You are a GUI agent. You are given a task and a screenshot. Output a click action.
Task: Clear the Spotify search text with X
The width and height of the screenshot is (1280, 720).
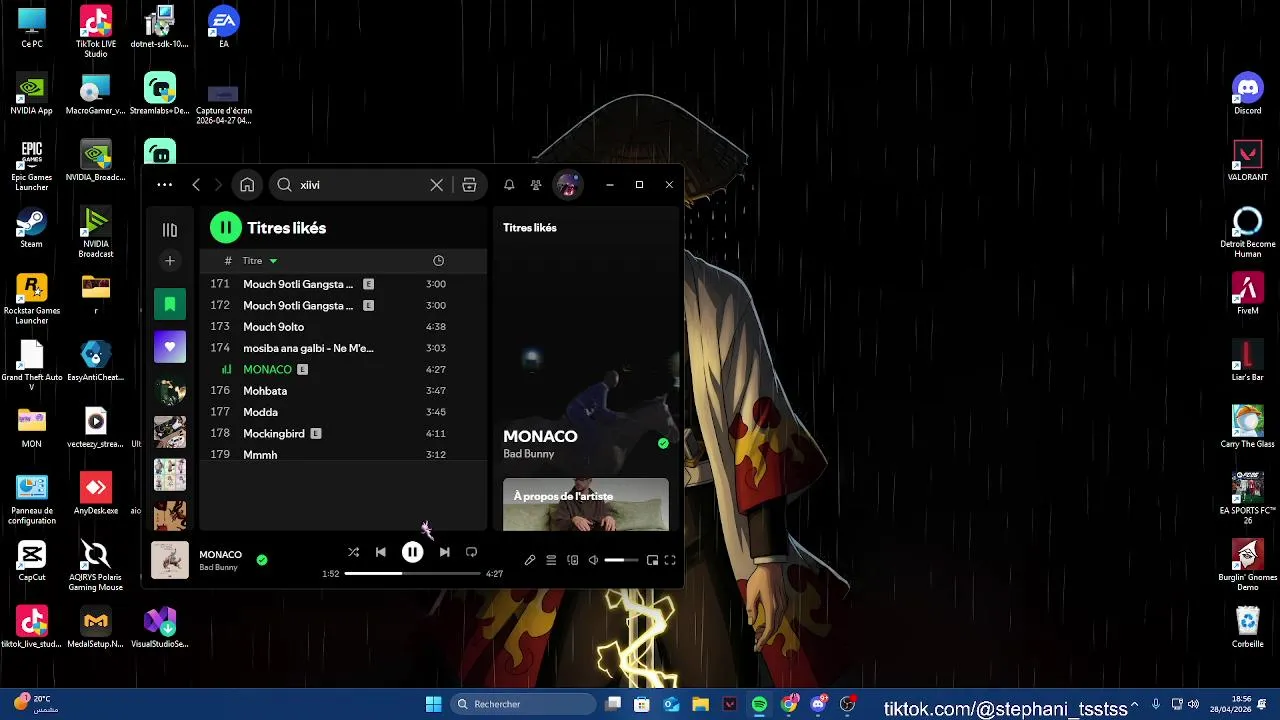[x=437, y=185]
